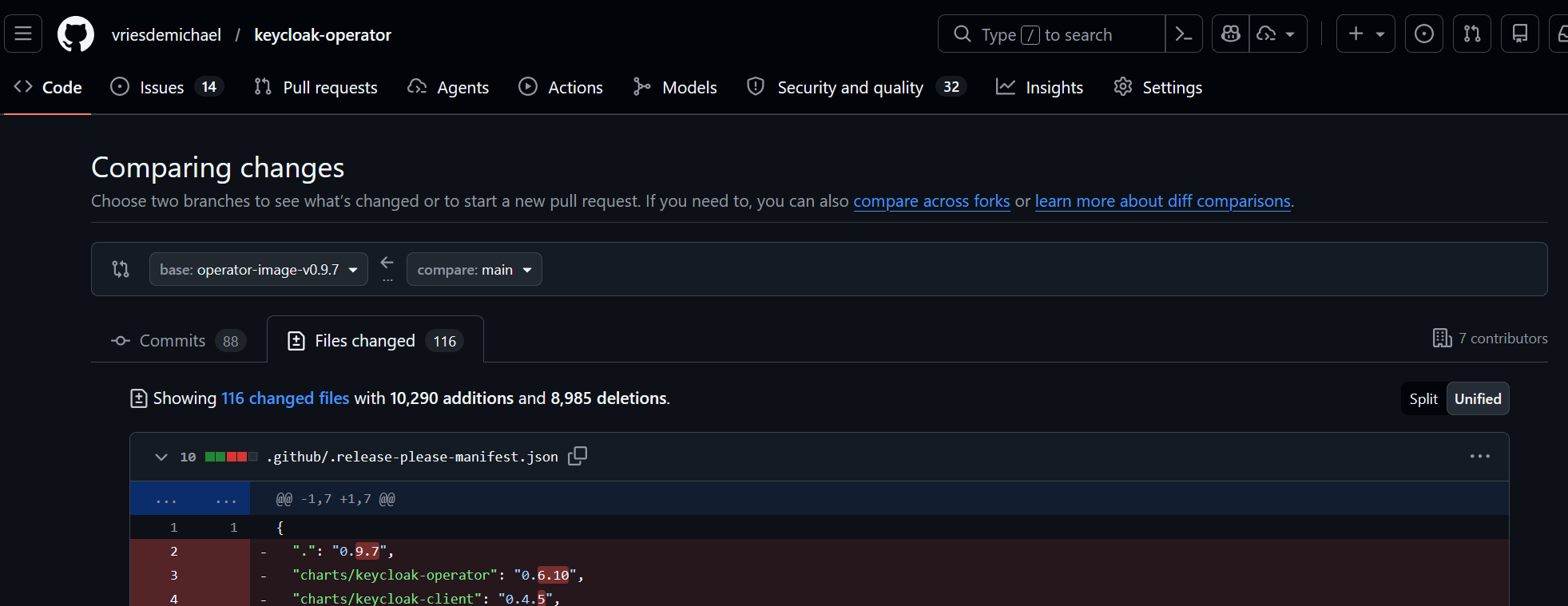Viewport: 1568px width, 606px height.
Task: Open the pull requests icon in header
Action: (1471, 34)
